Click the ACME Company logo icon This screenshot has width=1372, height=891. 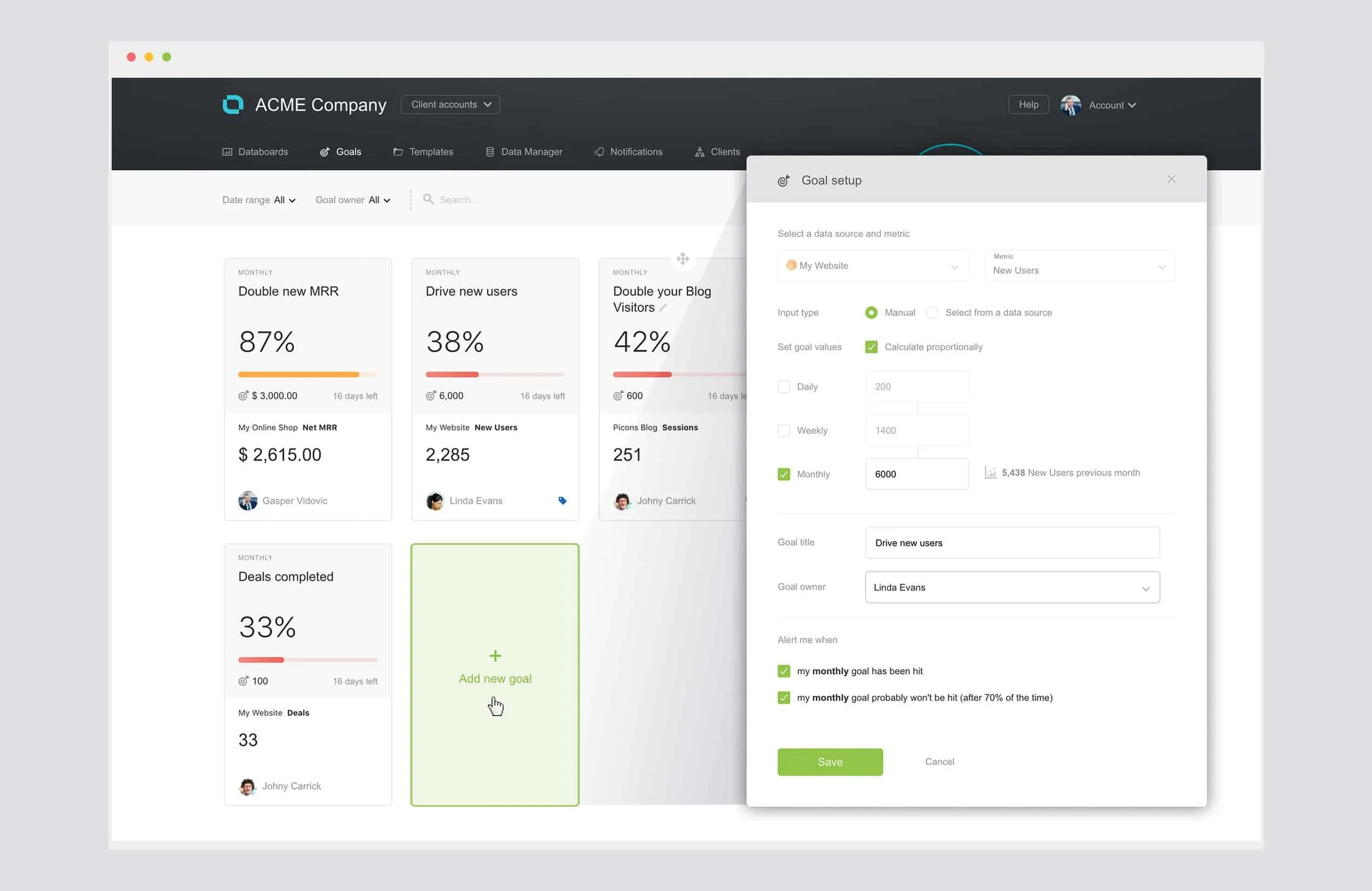233,104
